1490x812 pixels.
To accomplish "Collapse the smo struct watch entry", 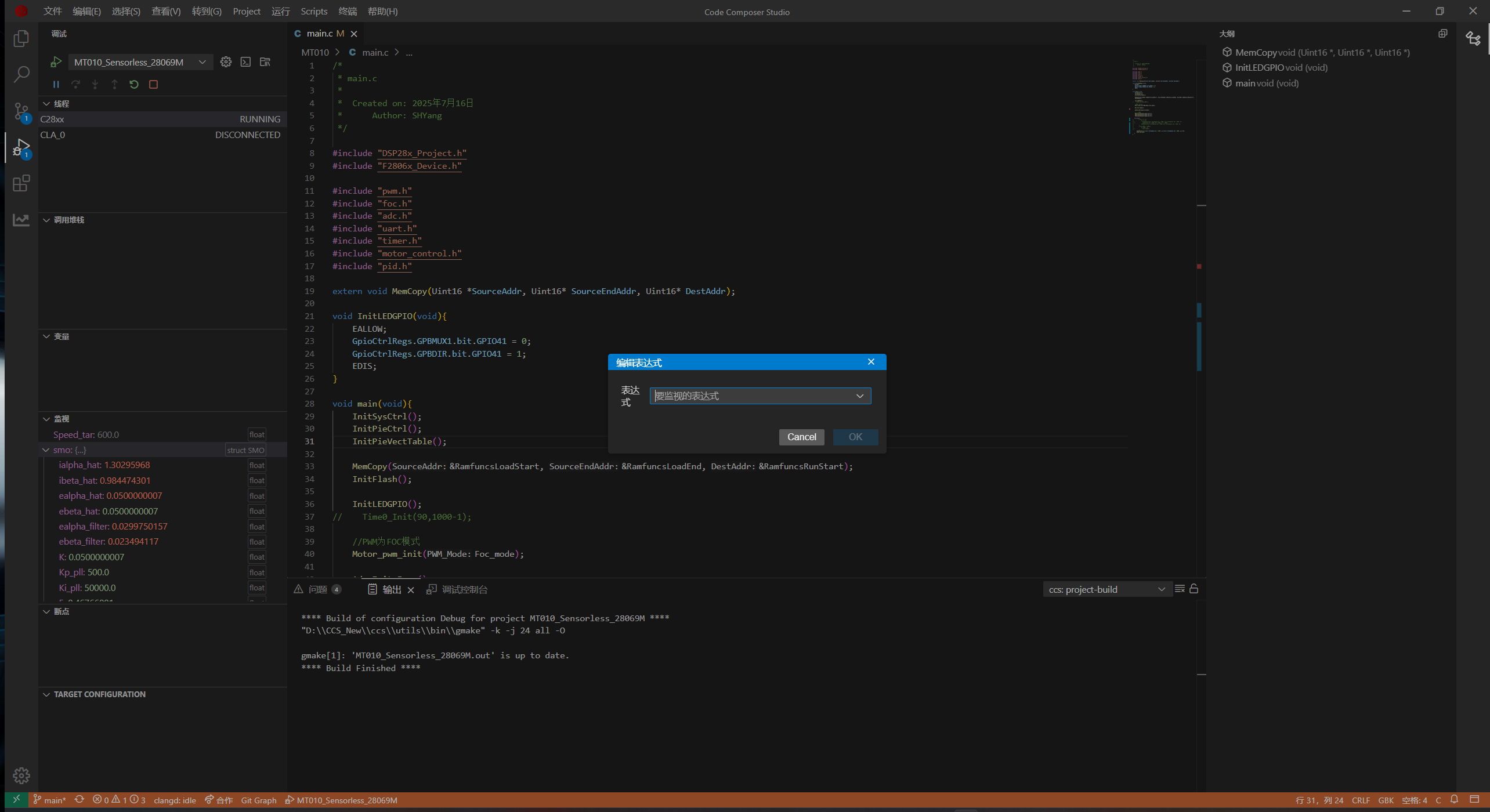I will [x=46, y=450].
